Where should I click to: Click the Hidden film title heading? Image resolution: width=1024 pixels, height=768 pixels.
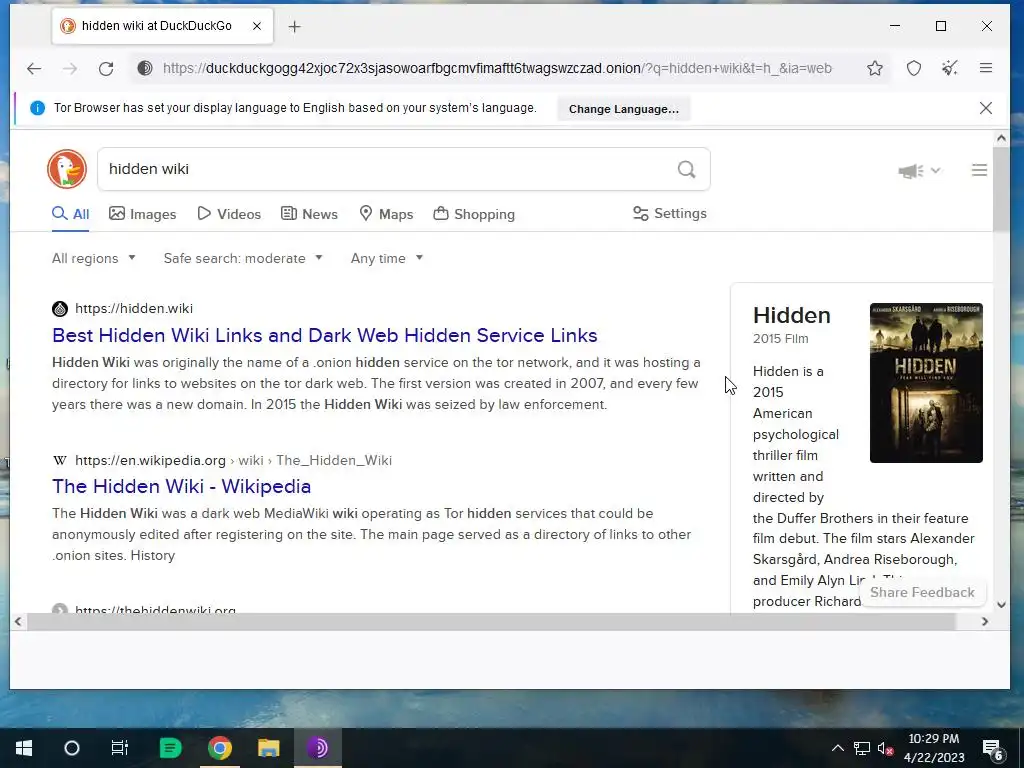(792, 315)
